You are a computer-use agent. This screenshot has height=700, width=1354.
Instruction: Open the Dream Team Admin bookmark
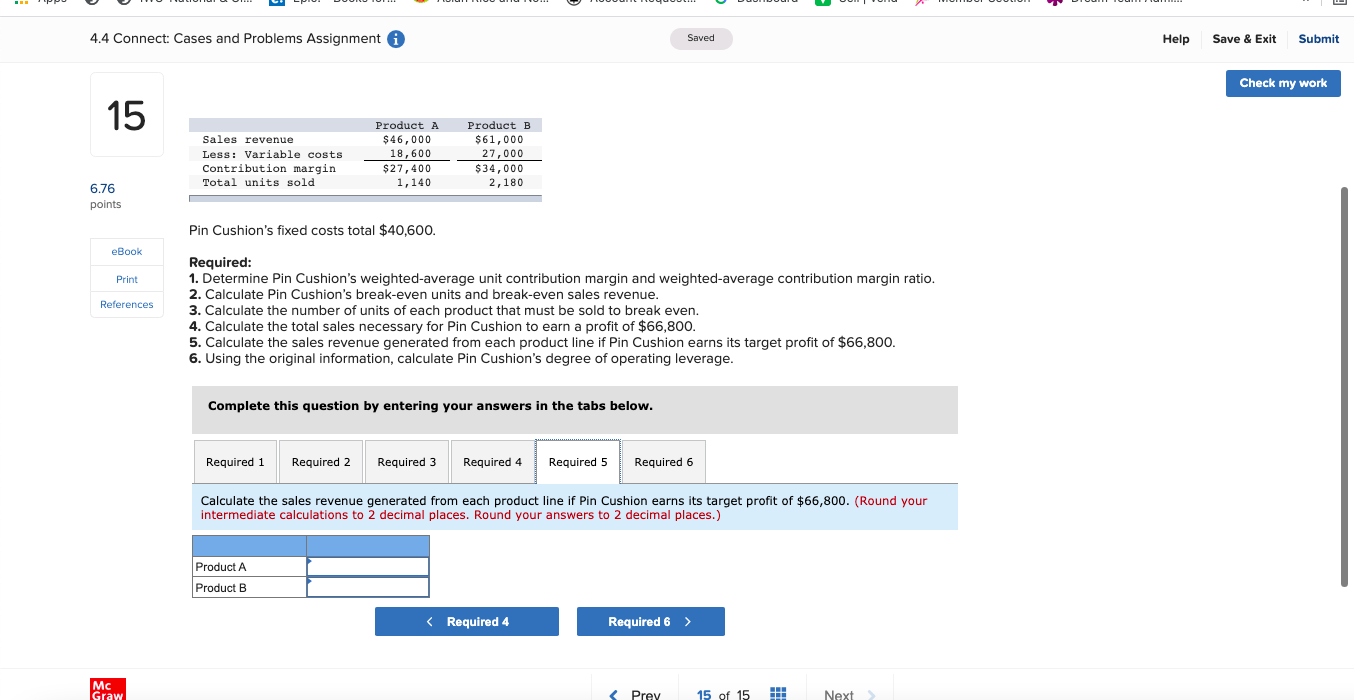click(x=1115, y=2)
